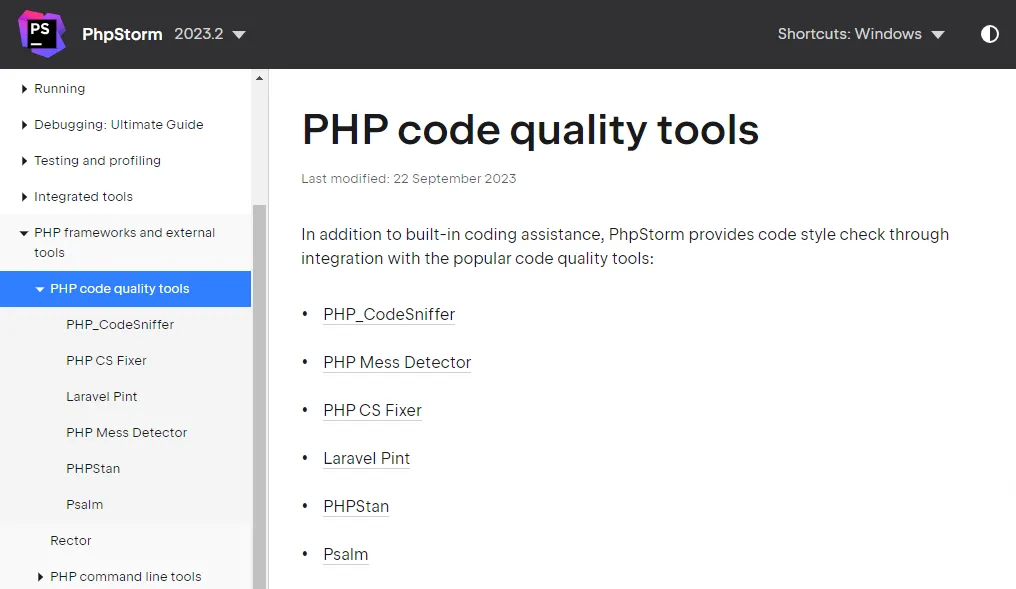Open Laravel Pint in the sidebar

tap(102, 397)
